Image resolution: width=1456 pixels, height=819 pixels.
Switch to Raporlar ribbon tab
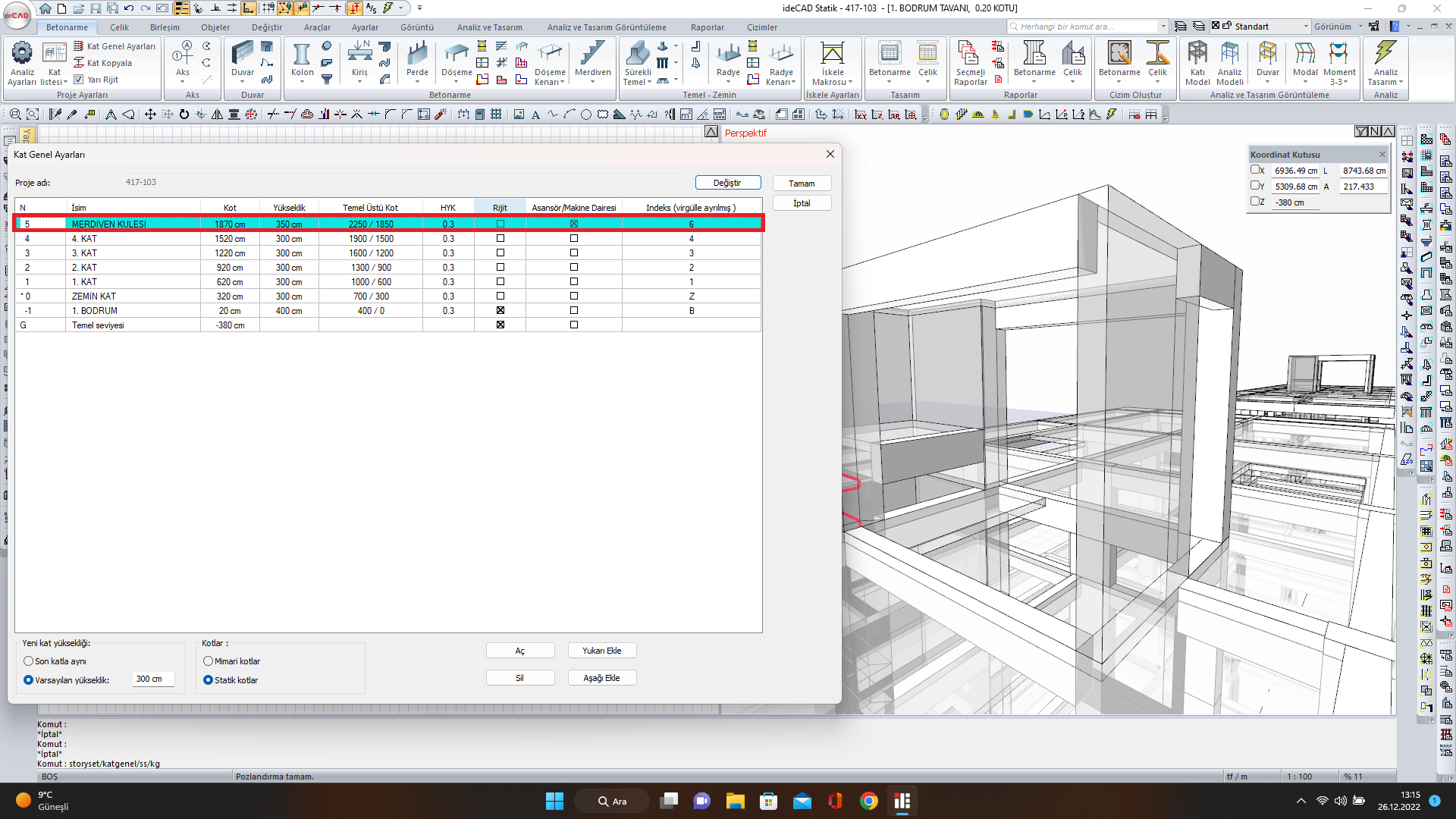pyautogui.click(x=707, y=27)
